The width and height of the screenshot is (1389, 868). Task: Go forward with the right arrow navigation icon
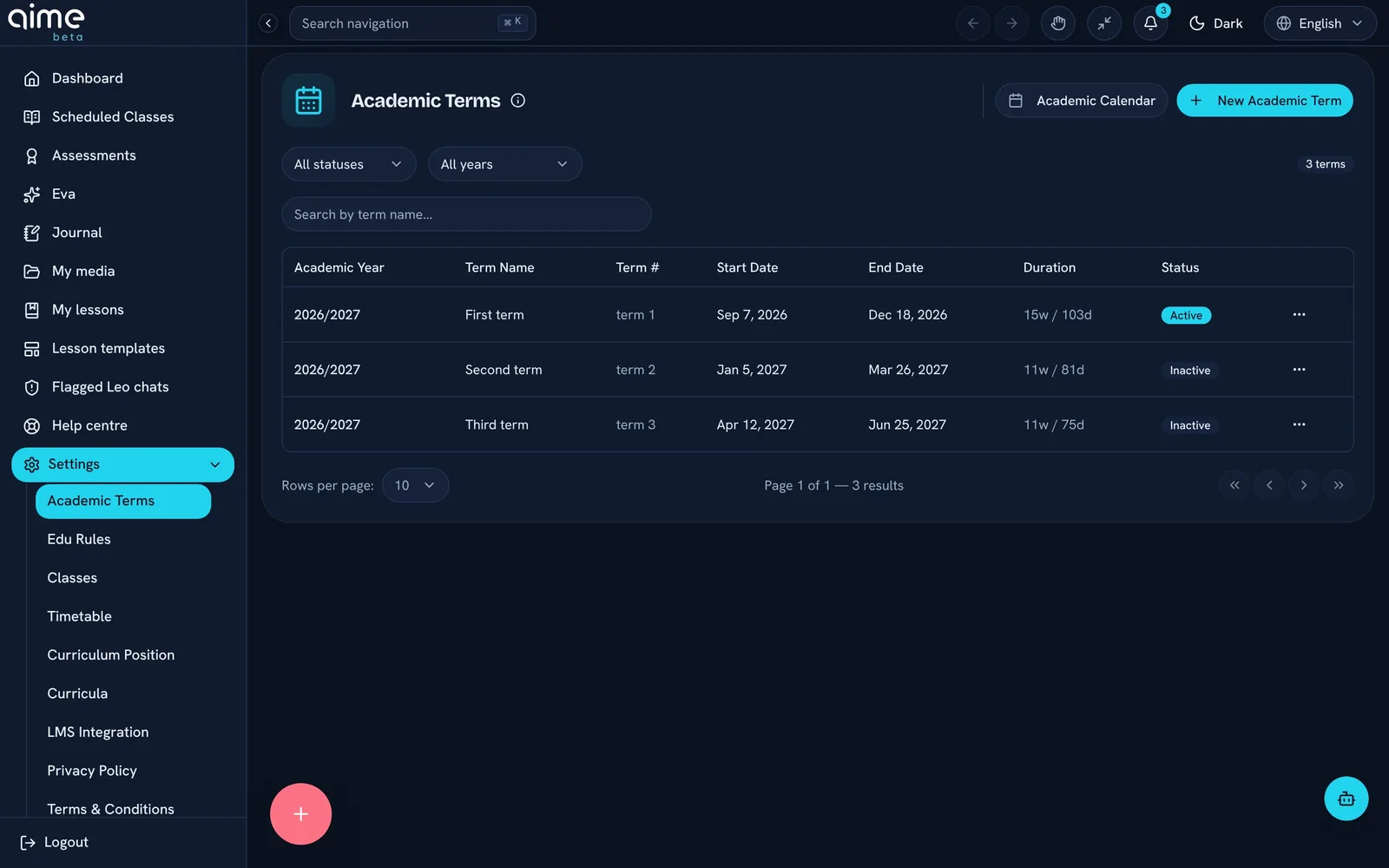click(1011, 23)
